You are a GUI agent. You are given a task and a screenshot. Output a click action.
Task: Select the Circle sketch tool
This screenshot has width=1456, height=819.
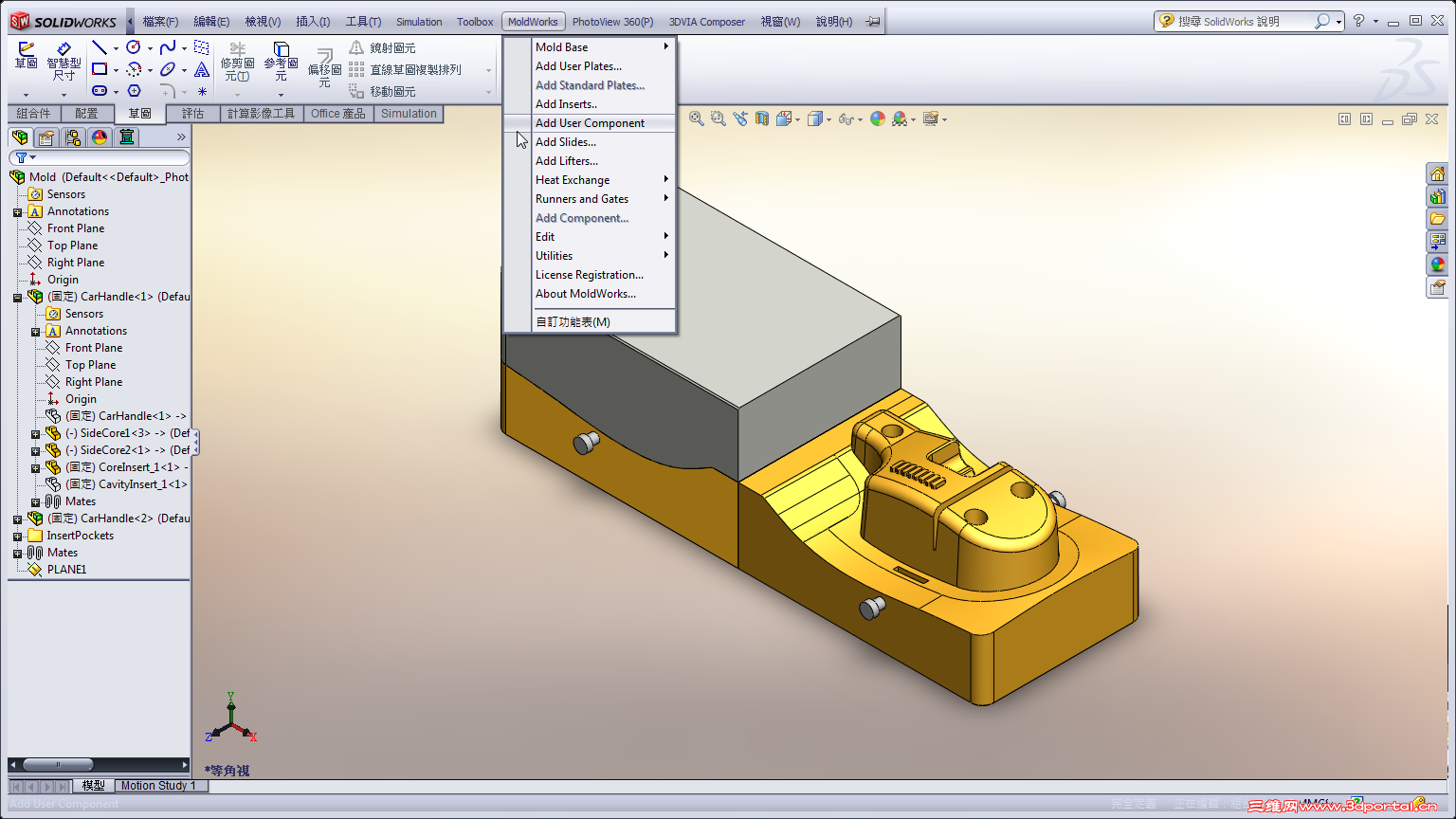point(134,47)
